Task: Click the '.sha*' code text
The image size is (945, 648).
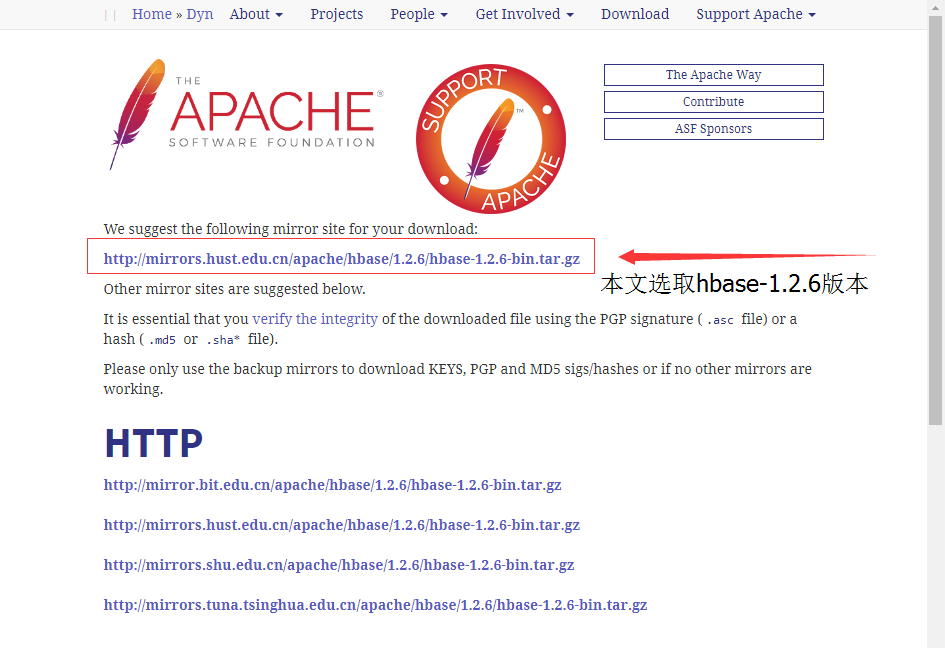Action: (223, 341)
